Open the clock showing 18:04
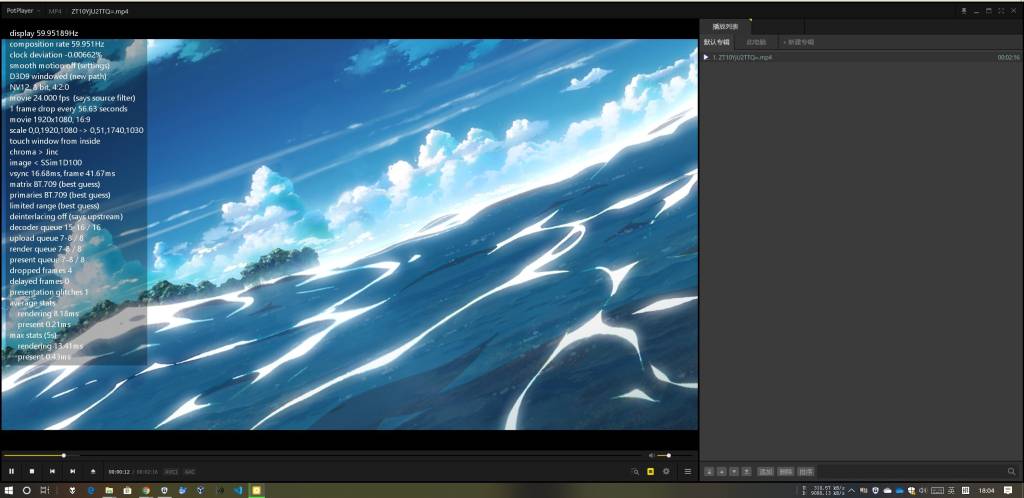Image resolution: width=1024 pixels, height=498 pixels. tap(987, 490)
